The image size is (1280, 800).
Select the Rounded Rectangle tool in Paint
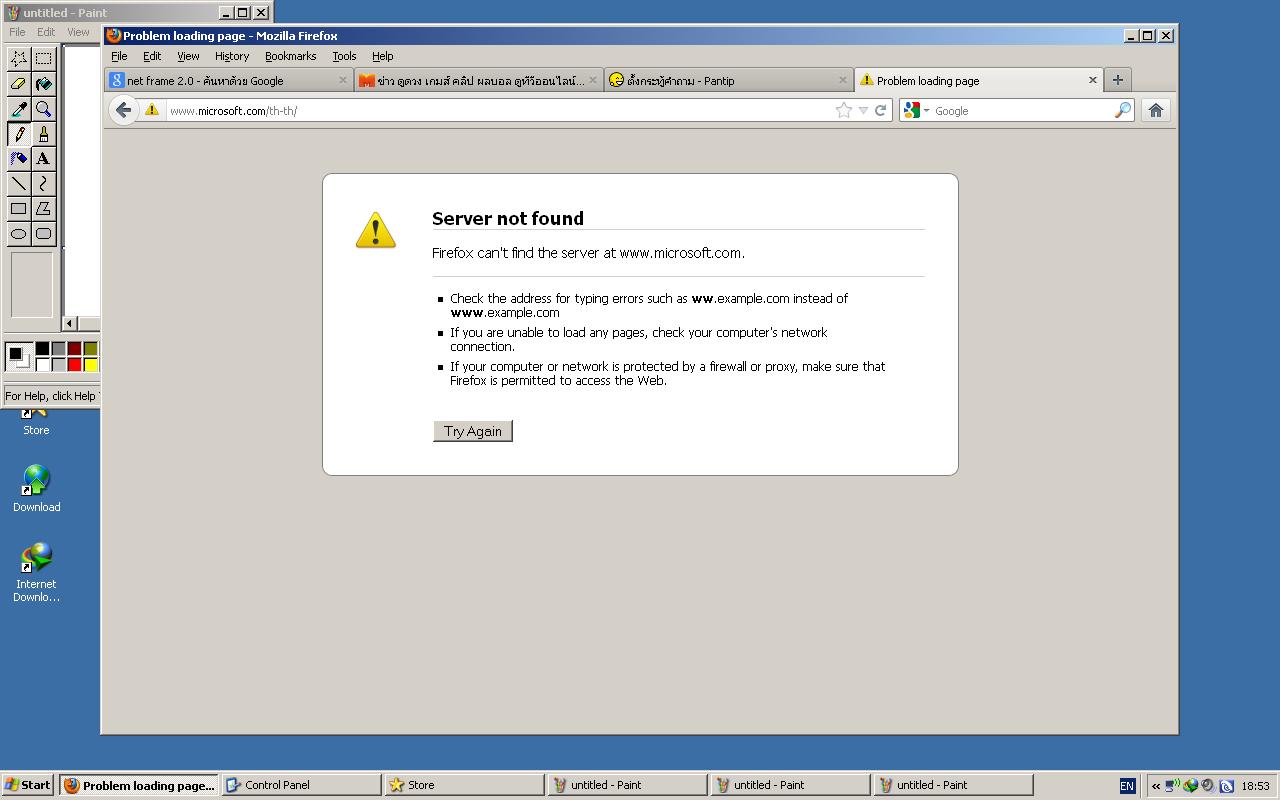(x=43, y=234)
